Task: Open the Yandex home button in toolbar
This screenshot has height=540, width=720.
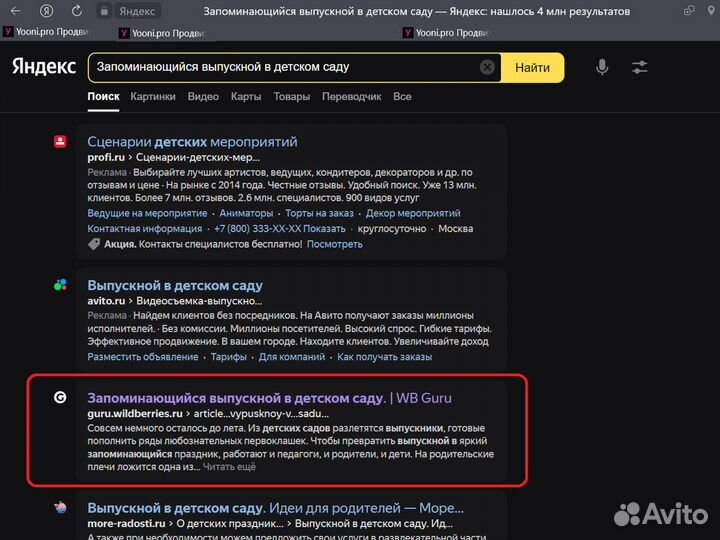Action: pyautogui.click(x=46, y=11)
